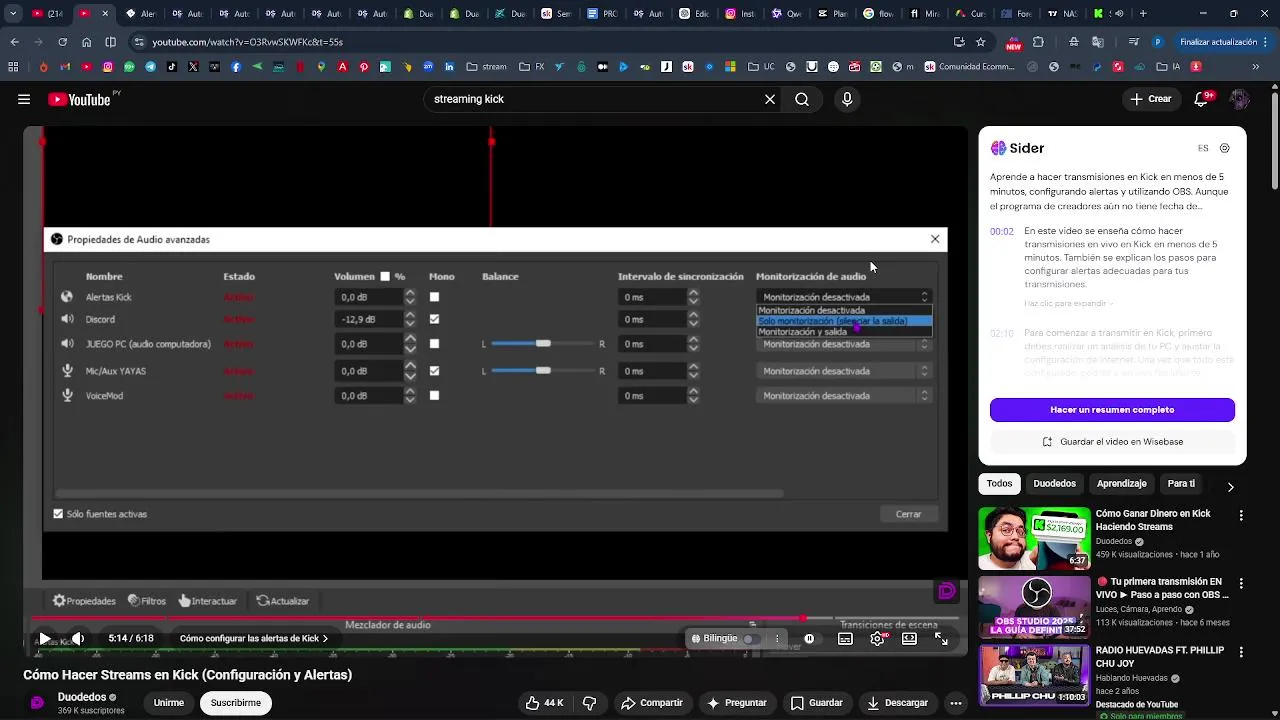The width and height of the screenshot is (1280, 720).
Task: Go back in browser history
Action: (14, 42)
